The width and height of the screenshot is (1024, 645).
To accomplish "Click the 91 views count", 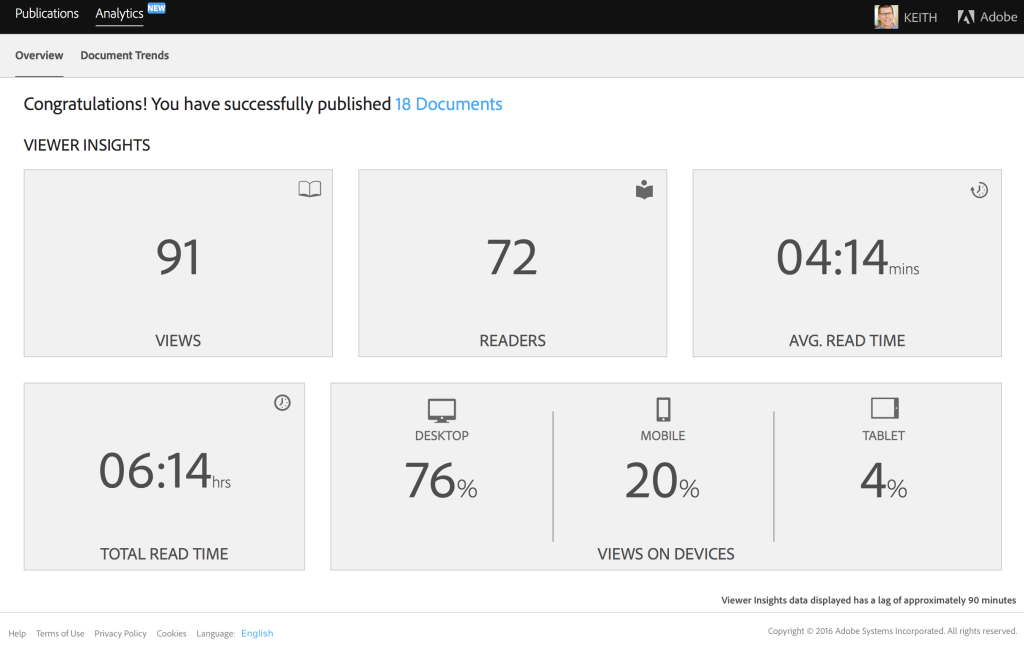I will click(x=178, y=257).
